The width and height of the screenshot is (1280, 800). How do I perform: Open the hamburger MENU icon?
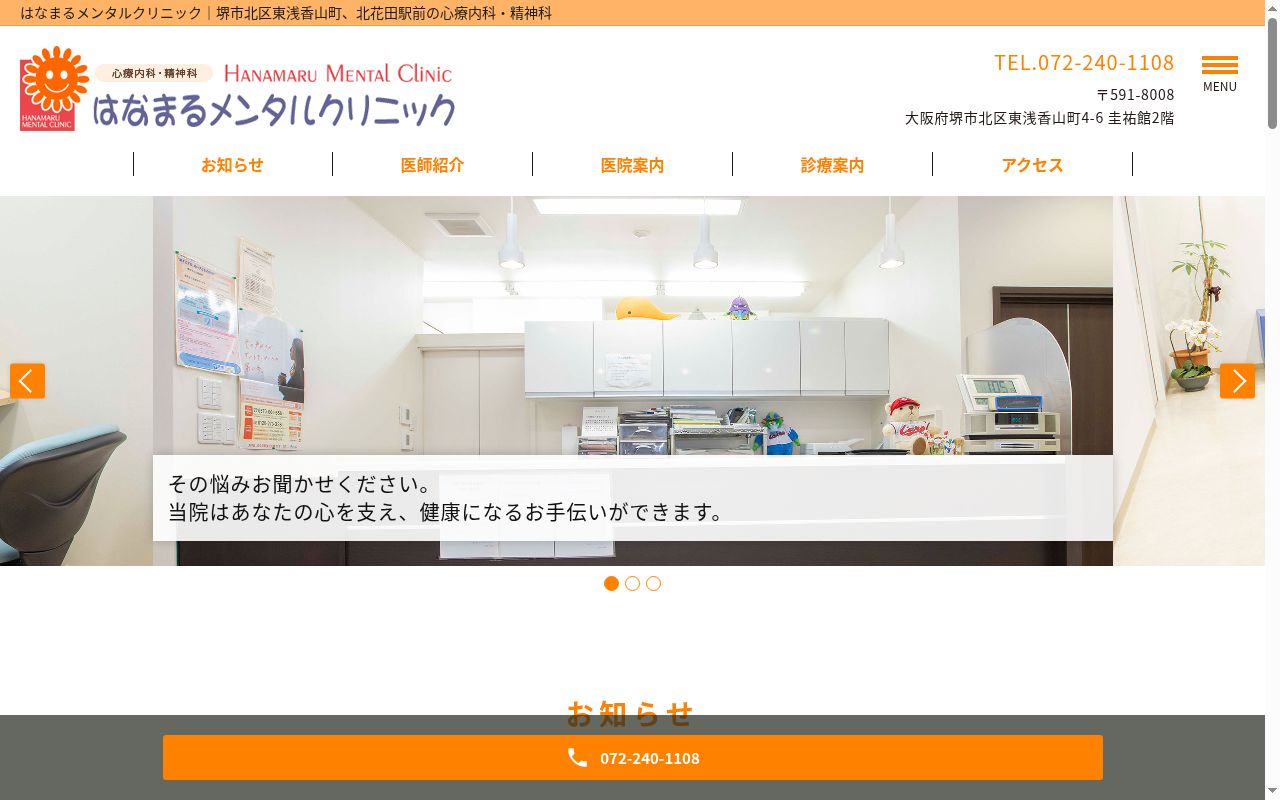pyautogui.click(x=1220, y=73)
